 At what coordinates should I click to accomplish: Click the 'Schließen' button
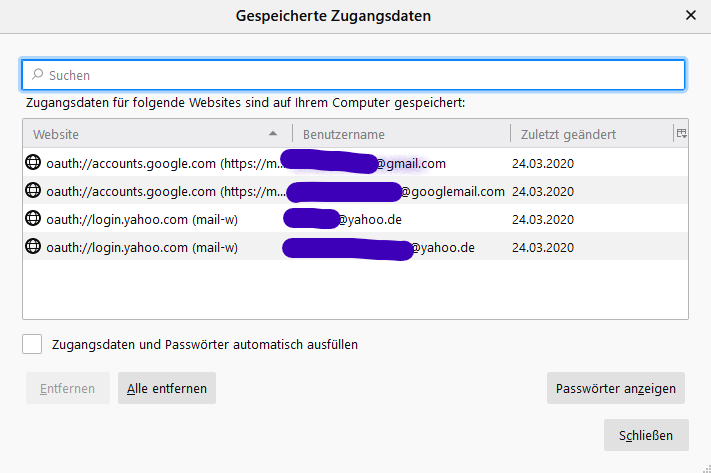[646, 435]
